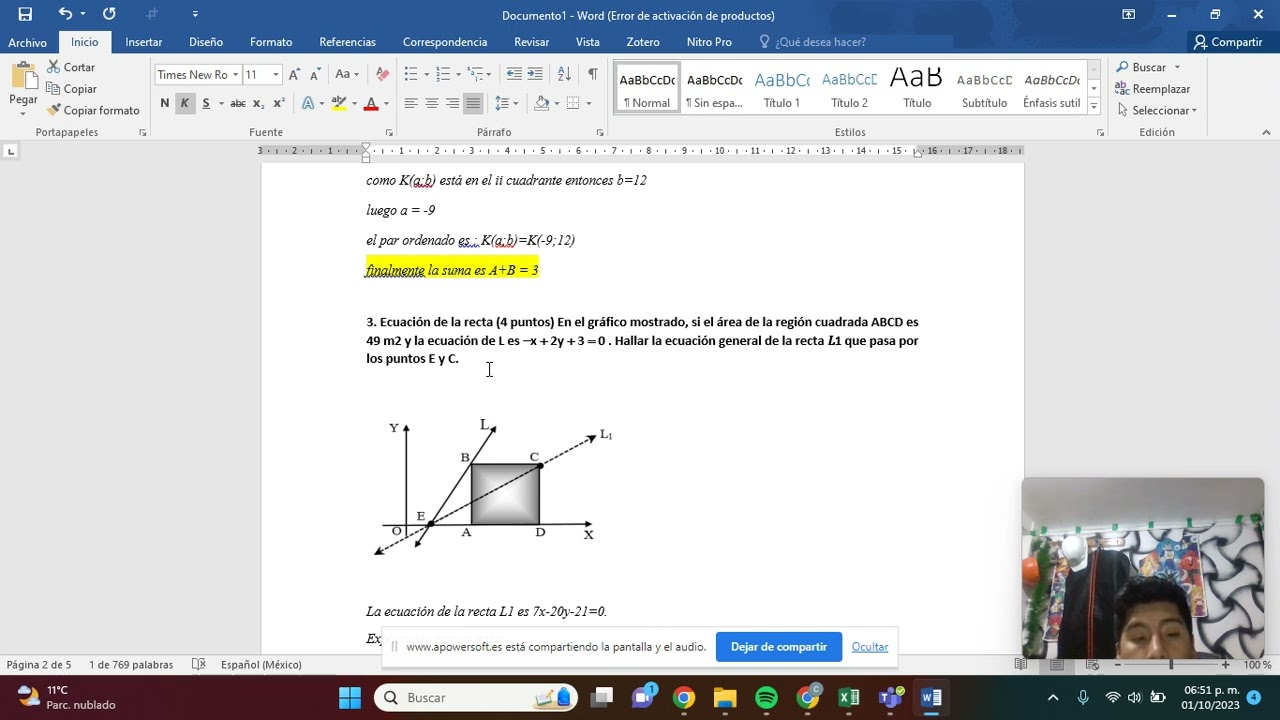
Task: Open Archivo menu
Action: point(27,42)
